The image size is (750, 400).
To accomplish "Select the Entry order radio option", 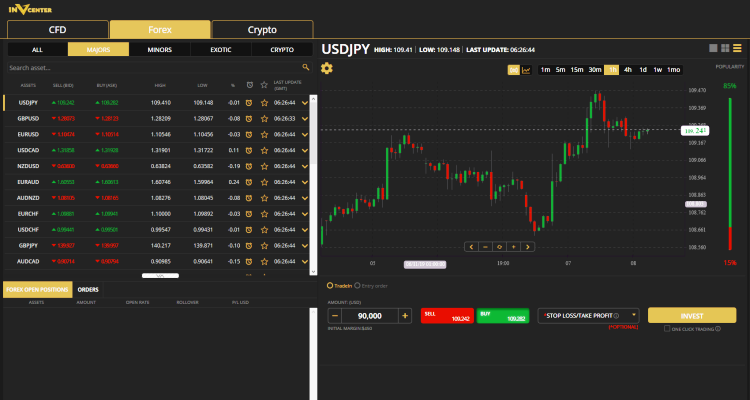I will pos(357,286).
